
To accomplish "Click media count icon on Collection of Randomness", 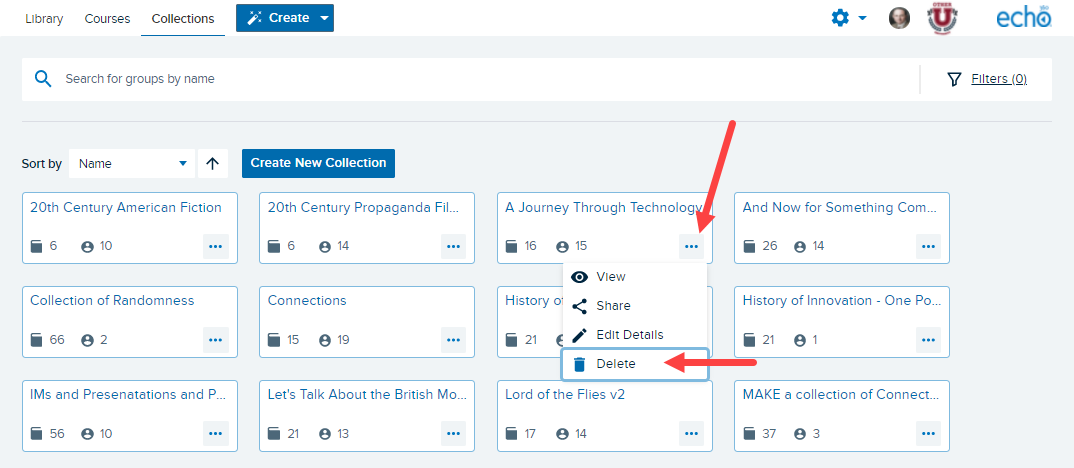I will point(36,340).
